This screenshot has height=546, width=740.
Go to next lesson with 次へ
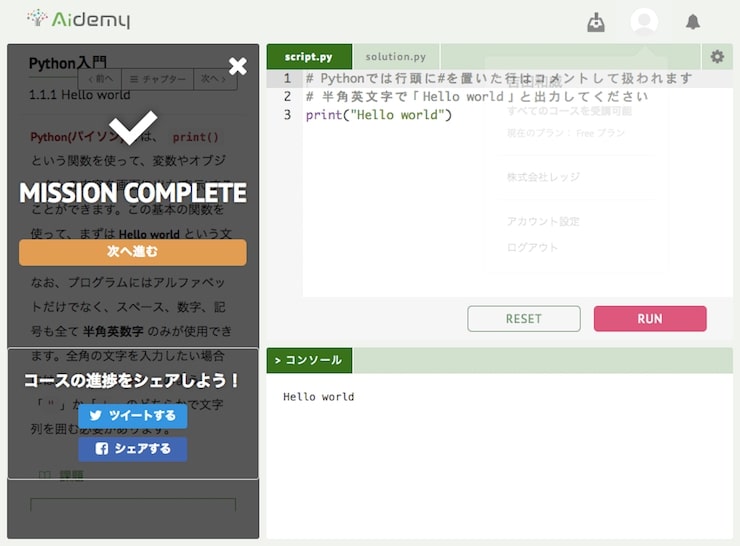click(x=215, y=79)
